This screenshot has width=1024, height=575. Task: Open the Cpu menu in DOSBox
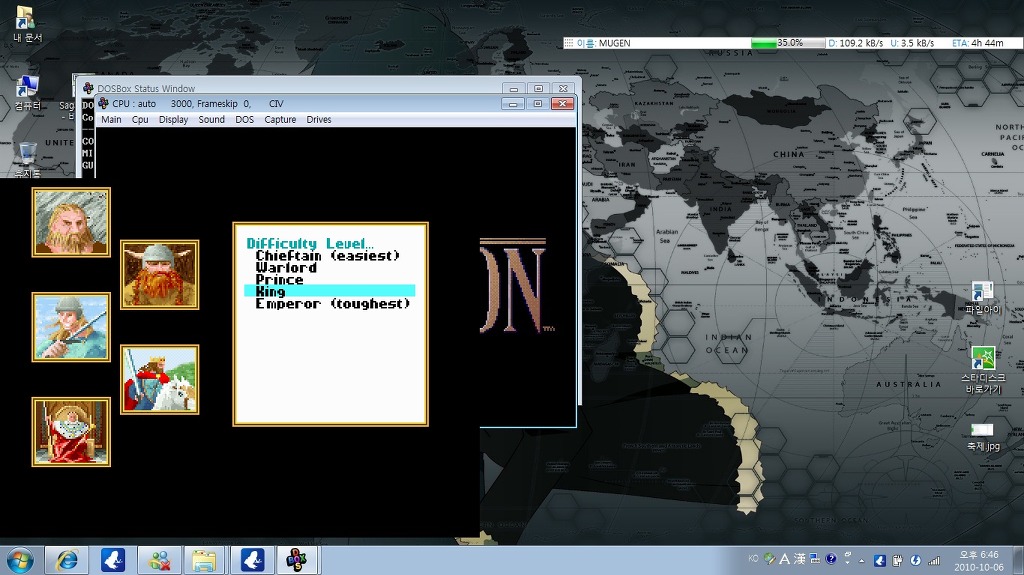click(140, 120)
